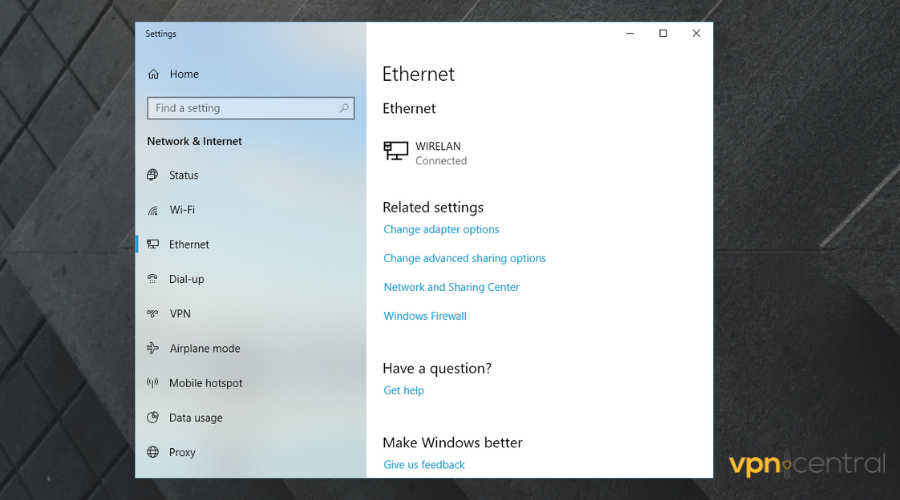The image size is (900, 500).
Task: Click the Airplane mode icon
Action: coord(153,348)
